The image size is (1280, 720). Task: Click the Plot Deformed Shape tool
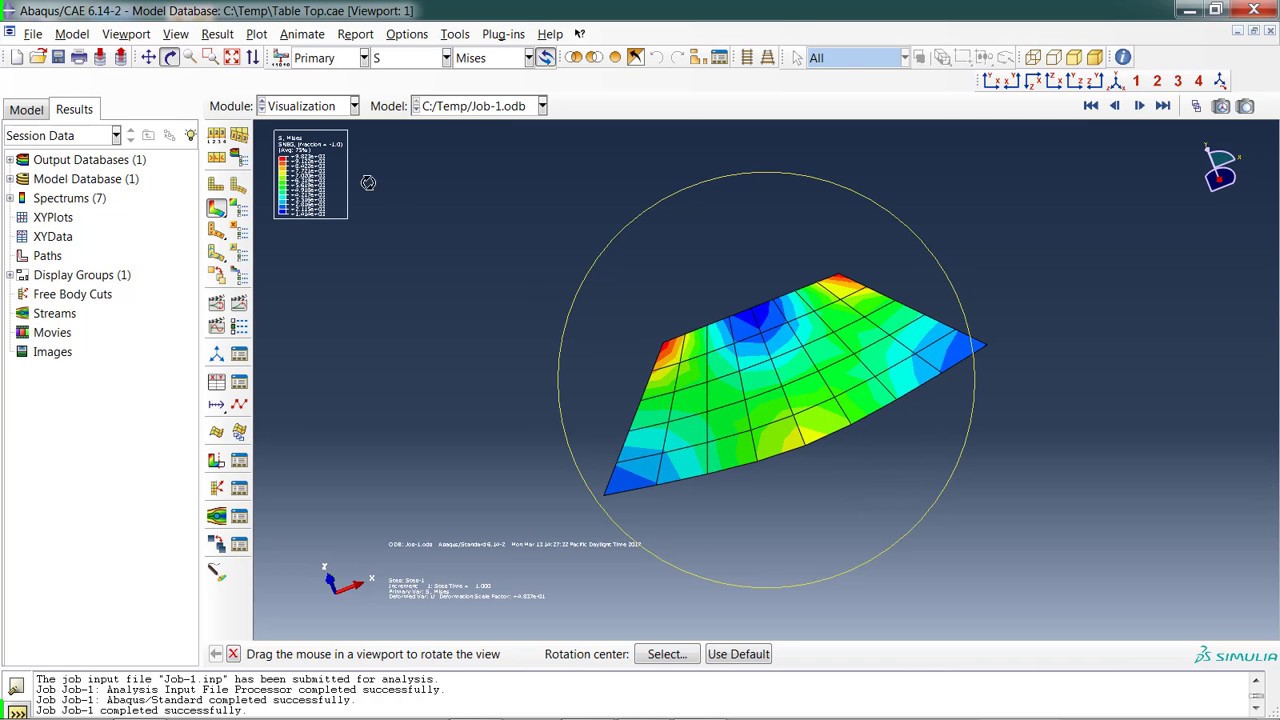tap(239, 183)
